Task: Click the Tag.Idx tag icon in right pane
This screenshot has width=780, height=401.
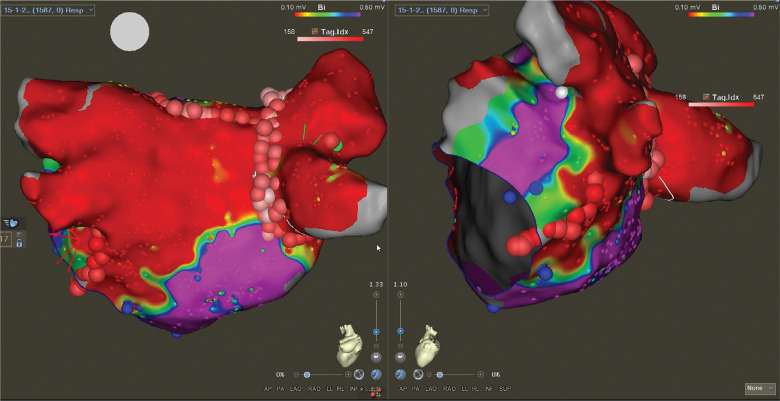Action: point(706,97)
